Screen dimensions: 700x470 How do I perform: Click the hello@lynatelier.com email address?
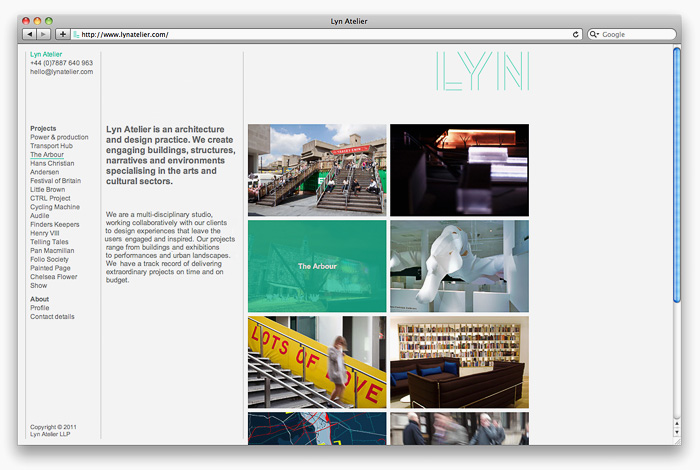(62, 71)
